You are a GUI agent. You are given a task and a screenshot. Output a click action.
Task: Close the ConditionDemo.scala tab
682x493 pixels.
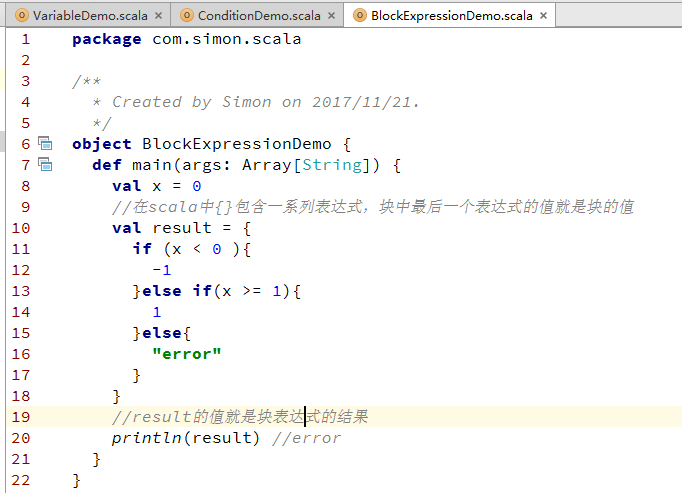[331, 16]
